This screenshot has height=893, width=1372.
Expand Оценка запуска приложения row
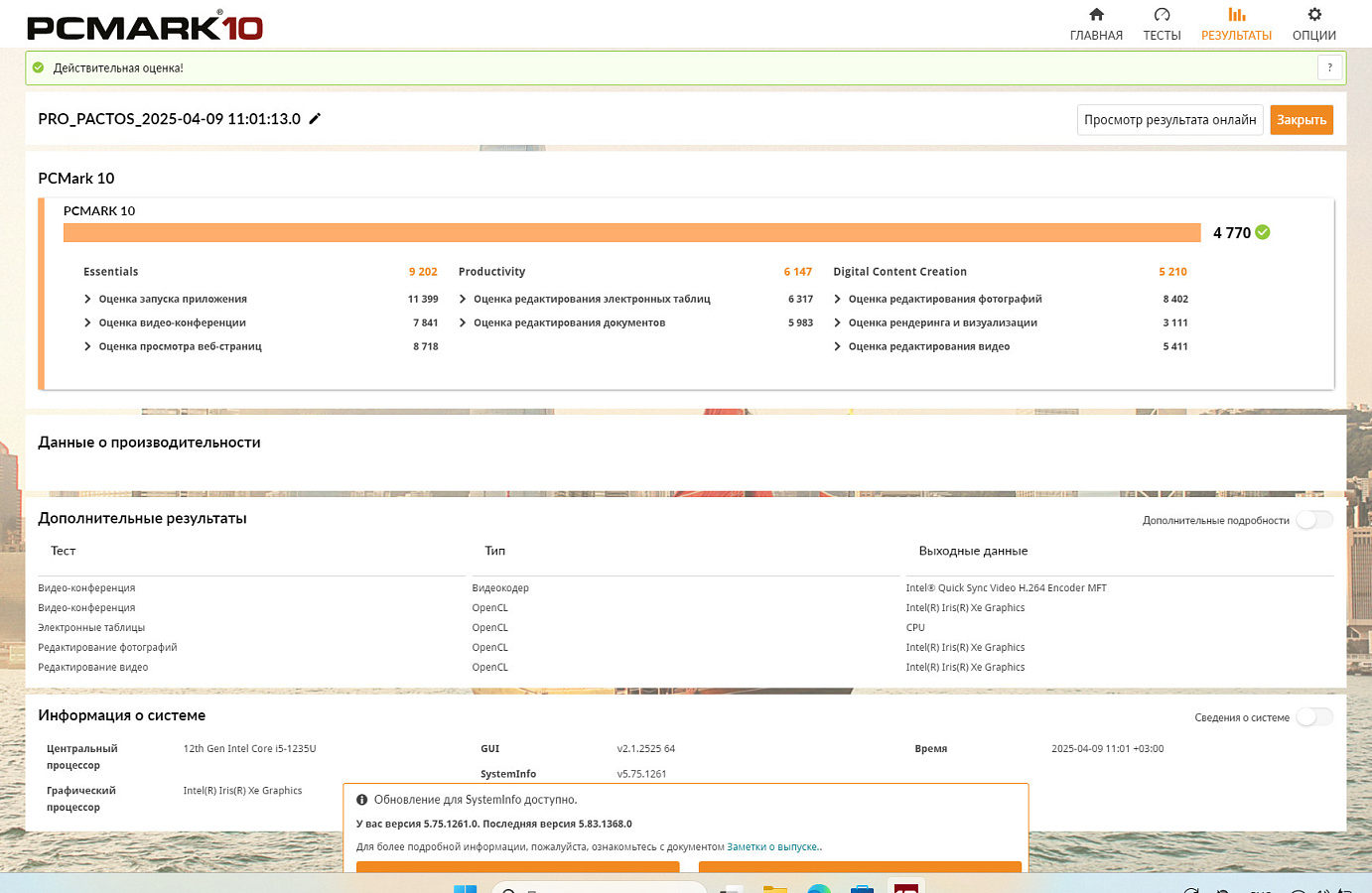click(87, 299)
